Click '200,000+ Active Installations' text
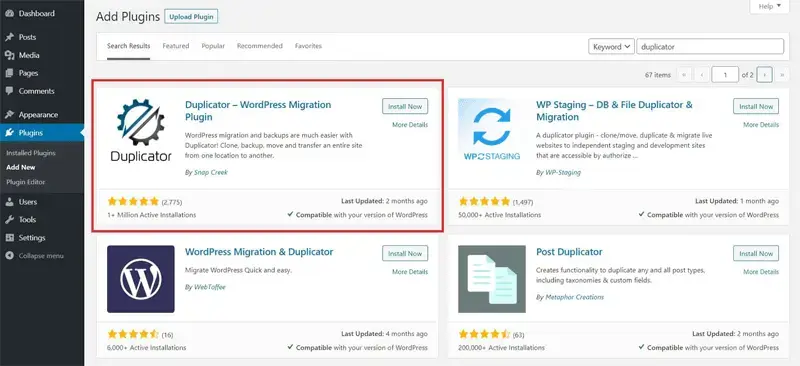The height and width of the screenshot is (366, 800). [502, 348]
